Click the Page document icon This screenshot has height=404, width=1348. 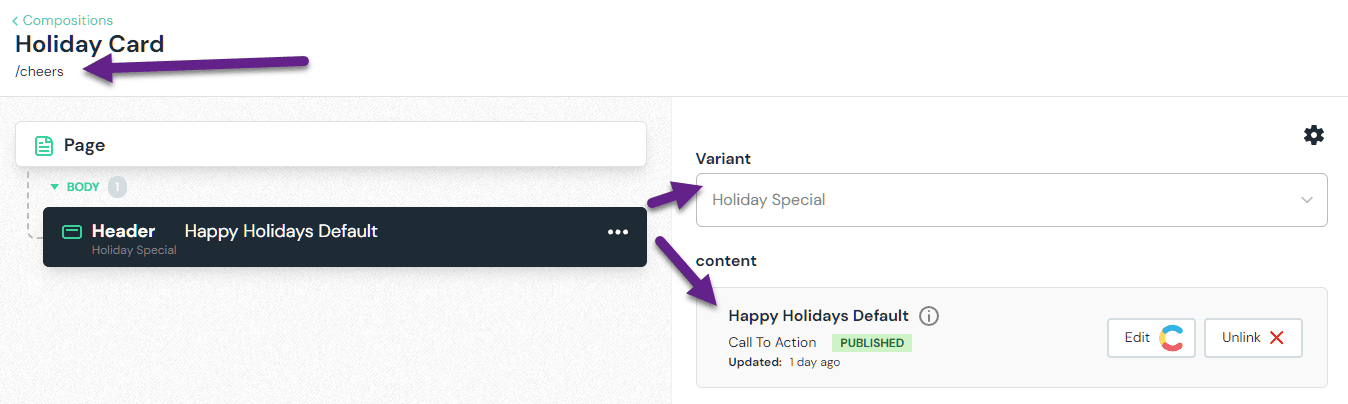click(44, 146)
